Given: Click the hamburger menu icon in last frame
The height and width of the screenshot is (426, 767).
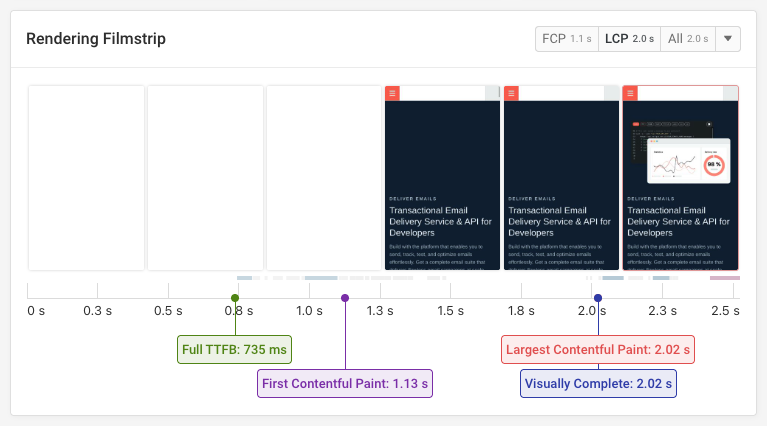Looking at the screenshot, I should pos(630,93).
